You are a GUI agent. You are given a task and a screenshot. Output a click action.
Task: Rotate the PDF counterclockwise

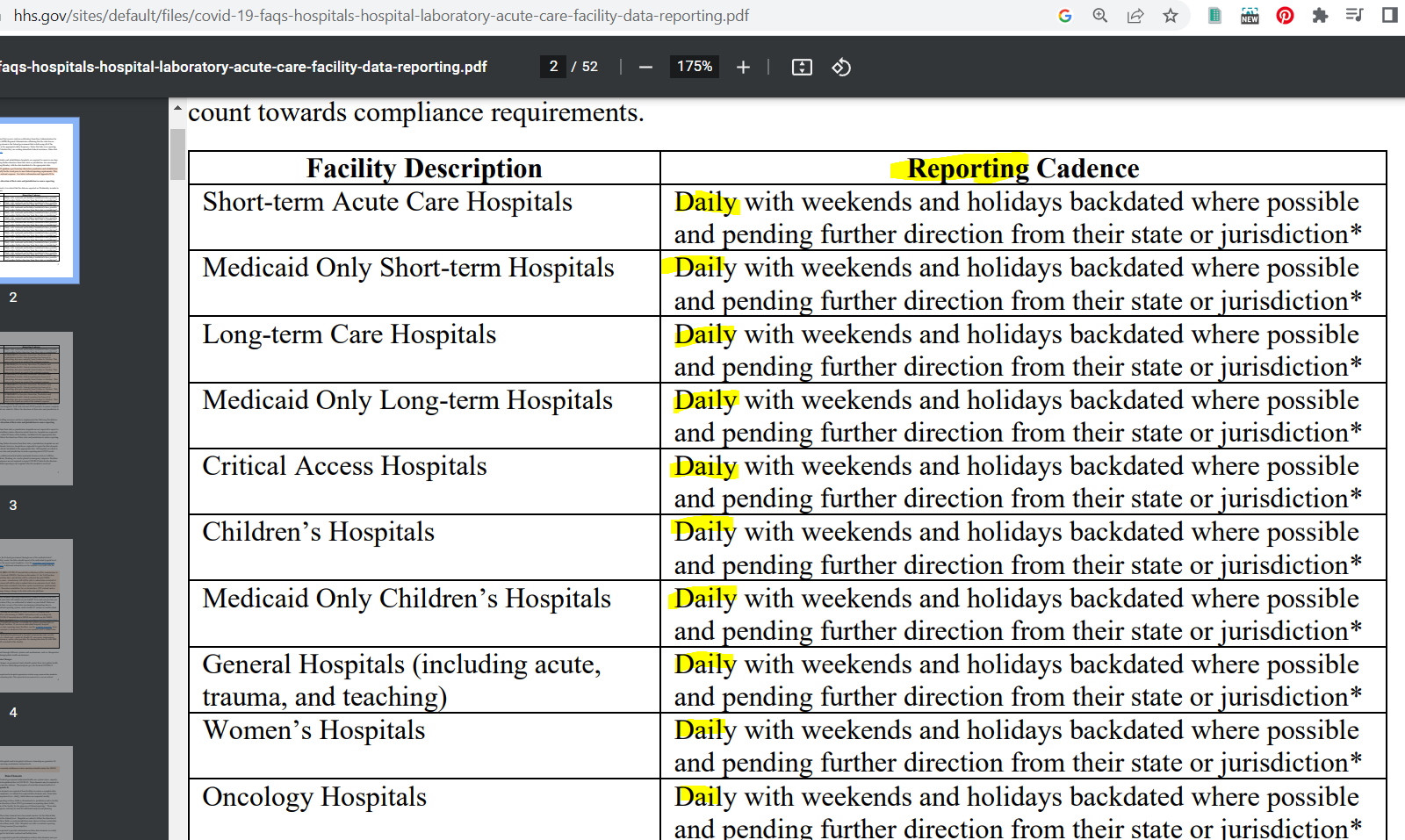tap(841, 67)
